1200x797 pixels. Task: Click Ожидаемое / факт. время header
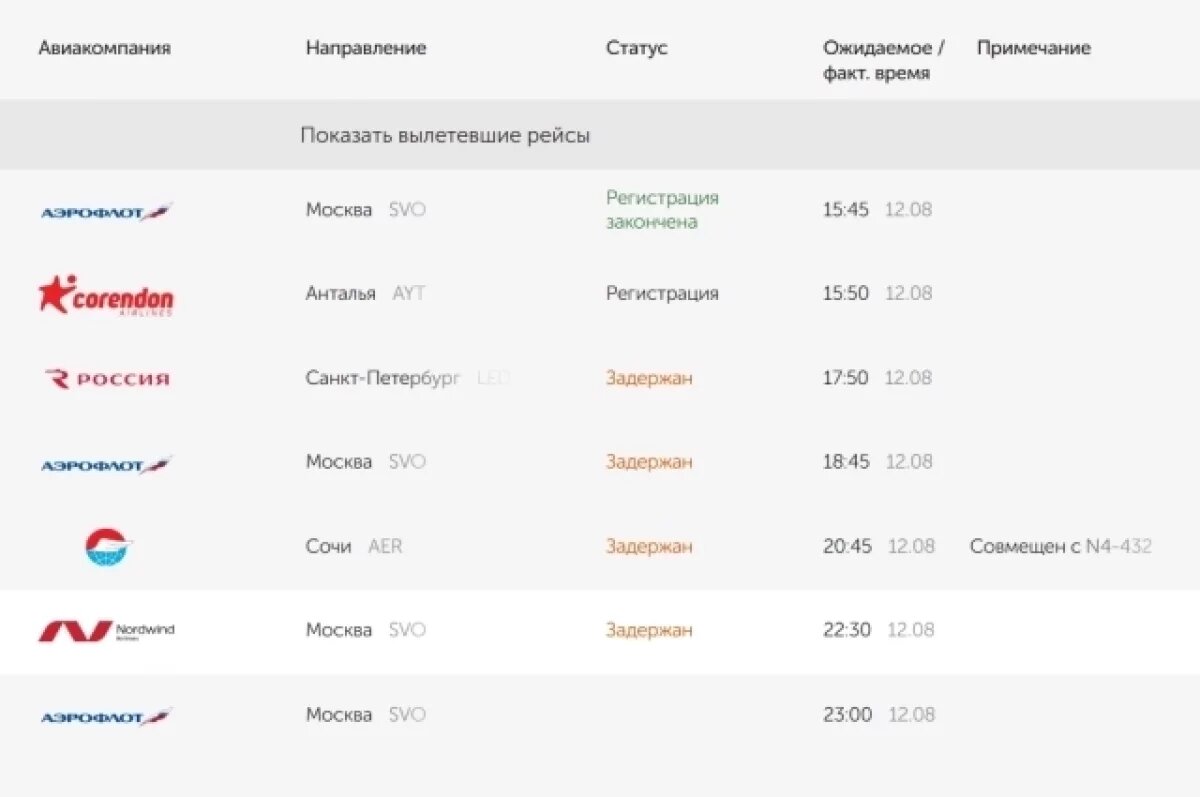point(883,60)
